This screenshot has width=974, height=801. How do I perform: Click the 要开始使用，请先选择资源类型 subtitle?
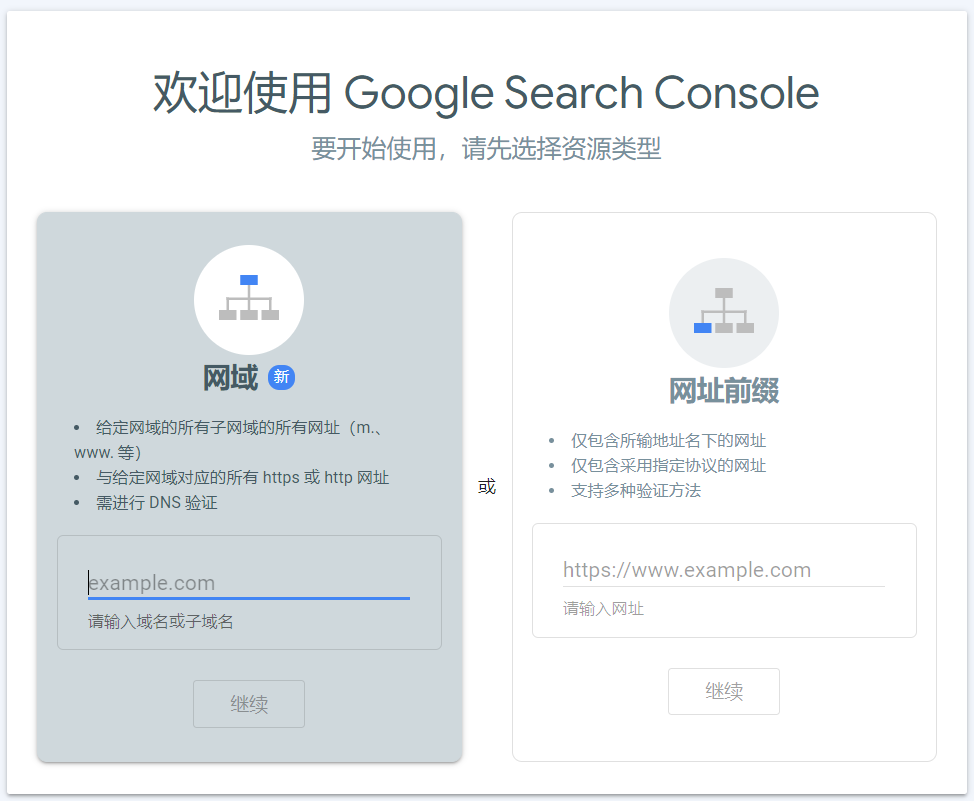(486, 149)
